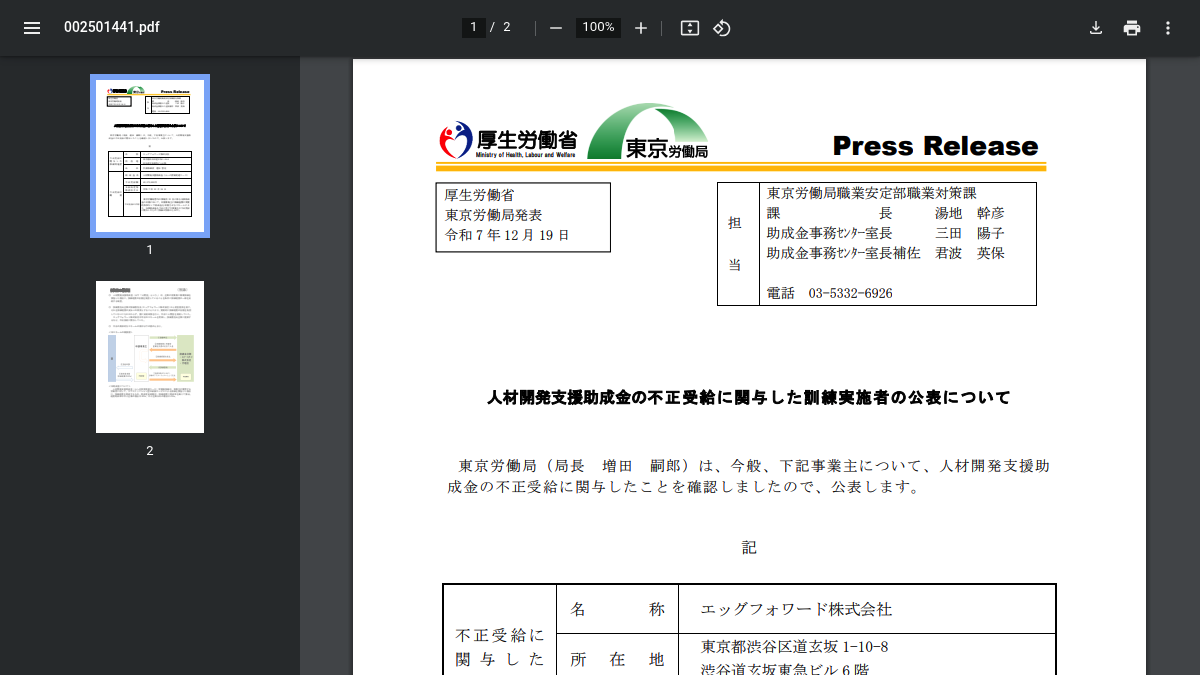The image size is (1200, 675).
Task: Click the Press Release heading
Action: click(935, 146)
